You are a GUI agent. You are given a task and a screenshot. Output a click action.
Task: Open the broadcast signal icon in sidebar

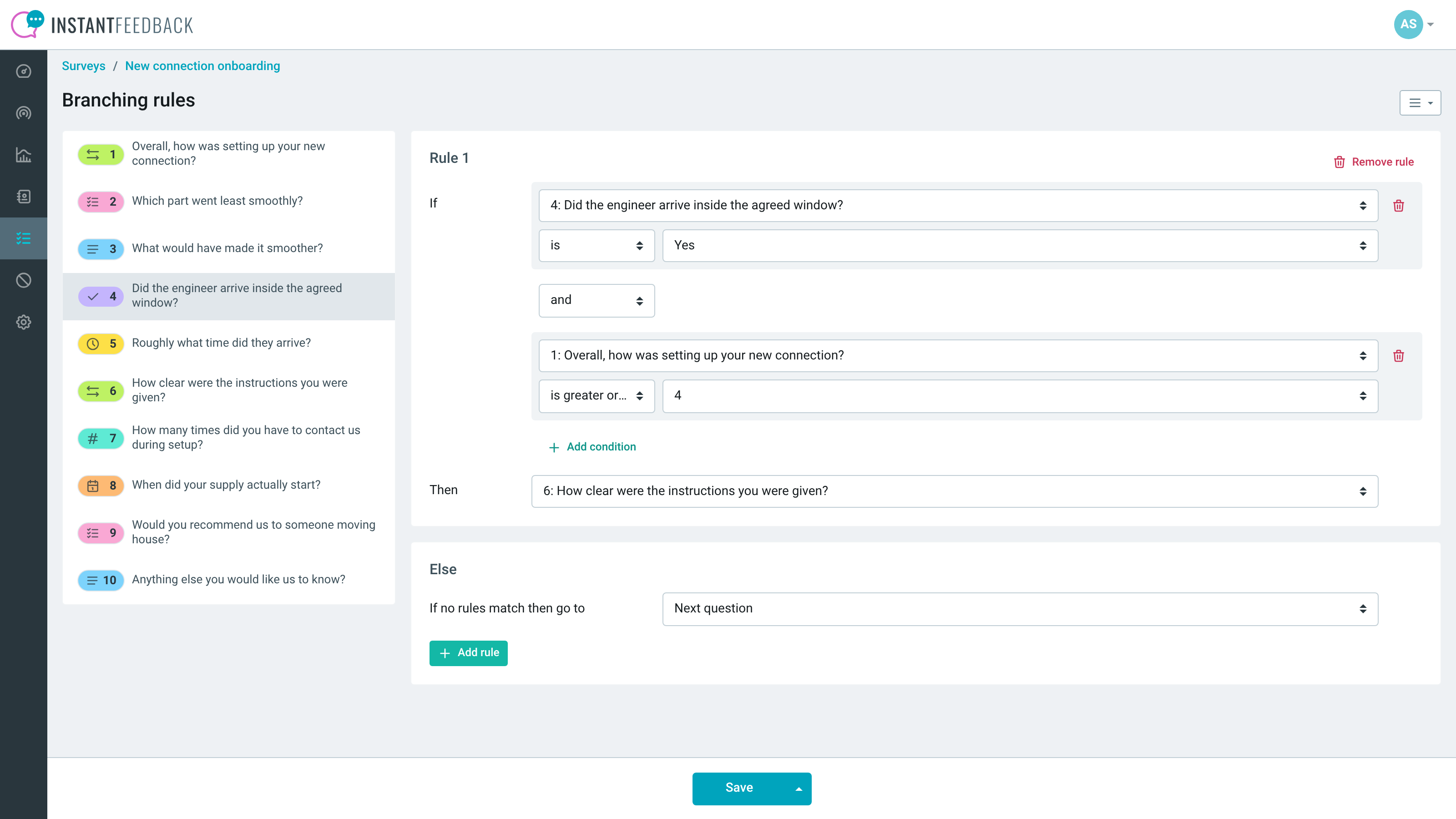tap(23, 113)
